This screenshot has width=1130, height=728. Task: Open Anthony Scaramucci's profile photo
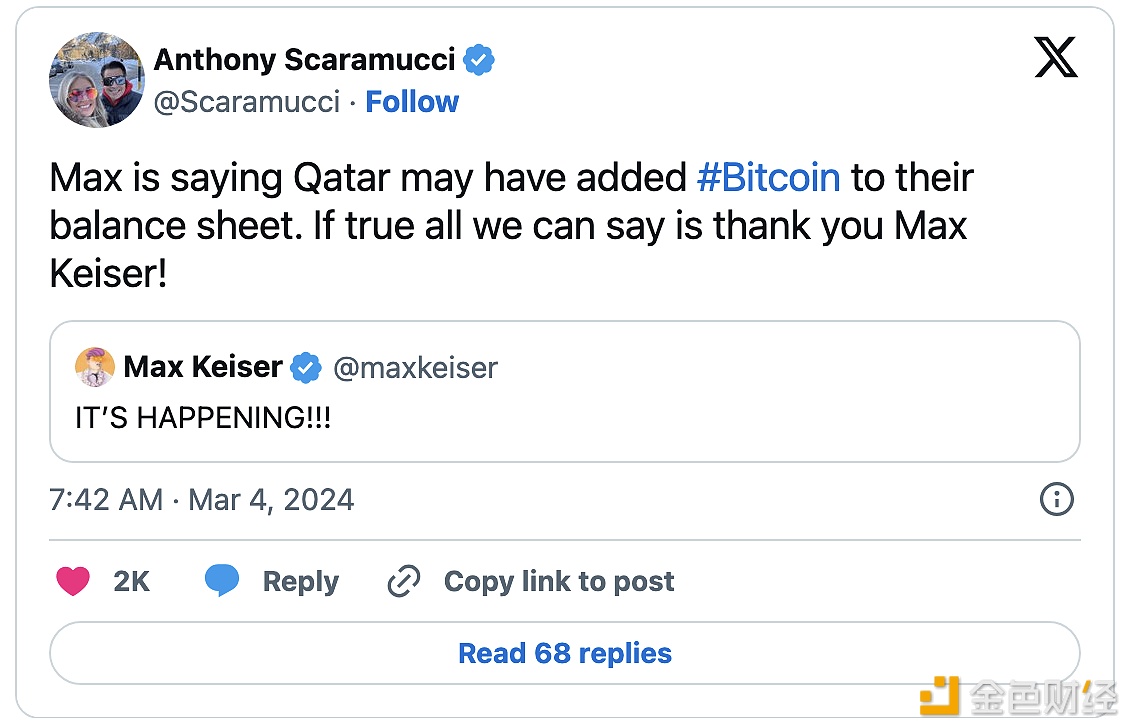(96, 80)
